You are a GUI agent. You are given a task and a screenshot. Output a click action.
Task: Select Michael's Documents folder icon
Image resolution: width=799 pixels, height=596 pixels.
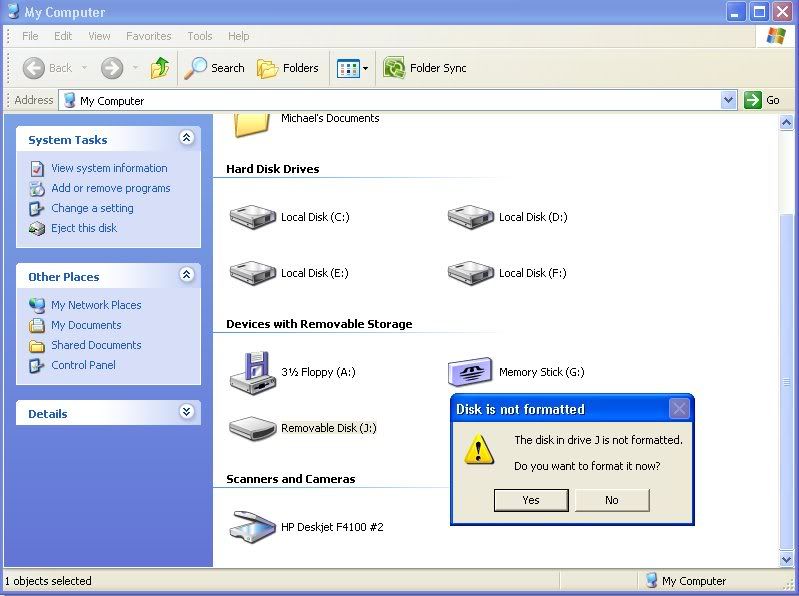click(252, 125)
